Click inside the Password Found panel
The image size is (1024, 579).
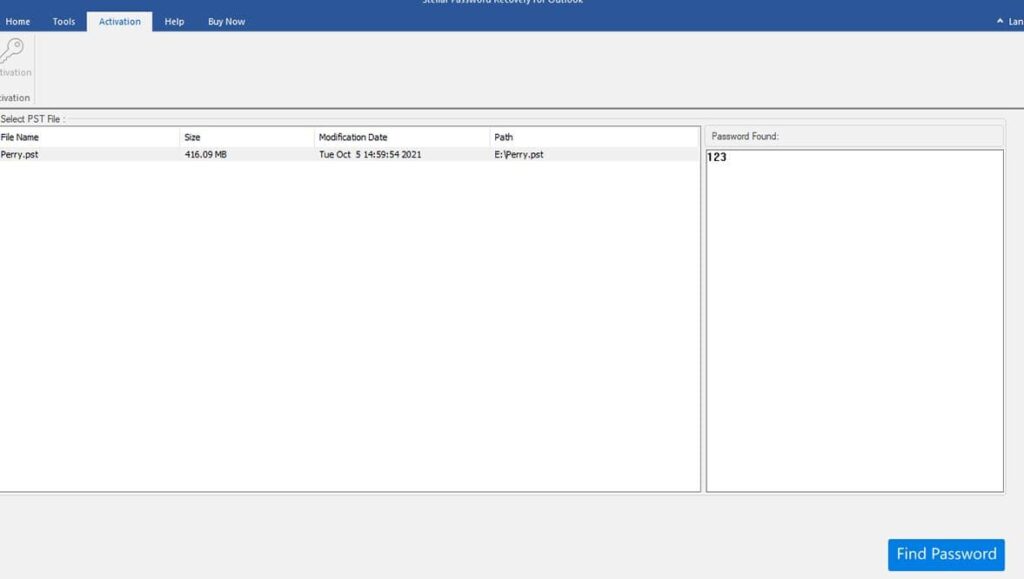pyautogui.click(x=855, y=320)
